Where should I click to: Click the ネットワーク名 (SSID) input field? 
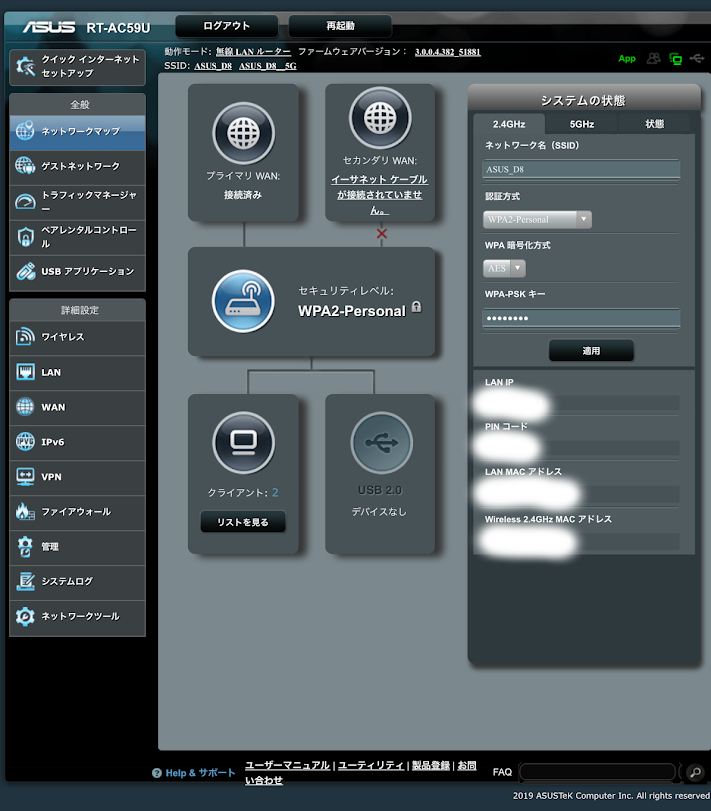point(581,169)
